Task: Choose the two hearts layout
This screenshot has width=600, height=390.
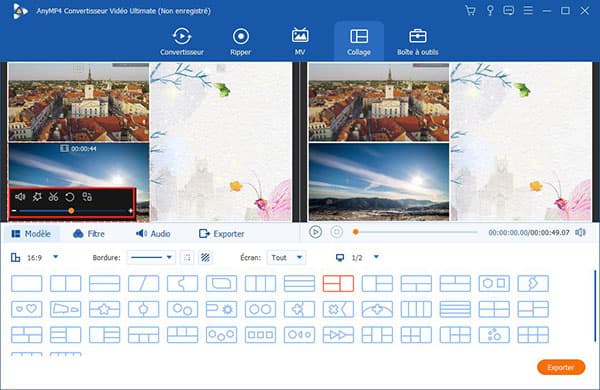Action: click(27, 309)
